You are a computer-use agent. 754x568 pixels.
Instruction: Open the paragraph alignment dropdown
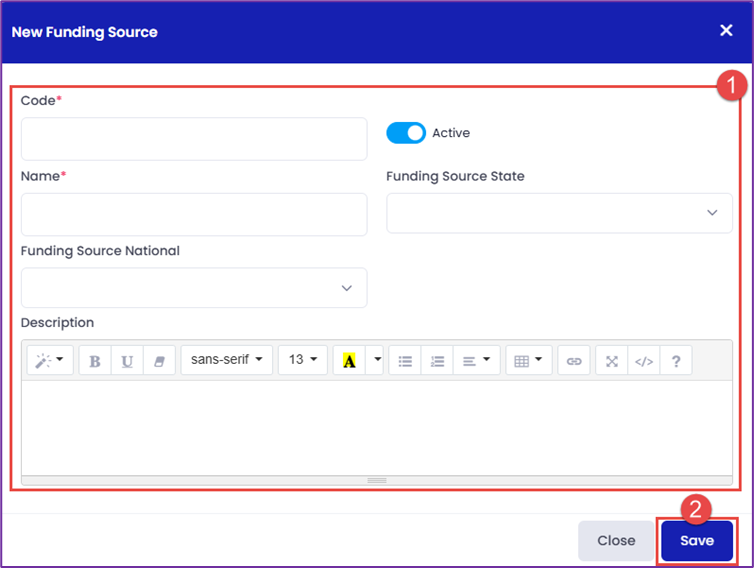pyautogui.click(x=477, y=360)
